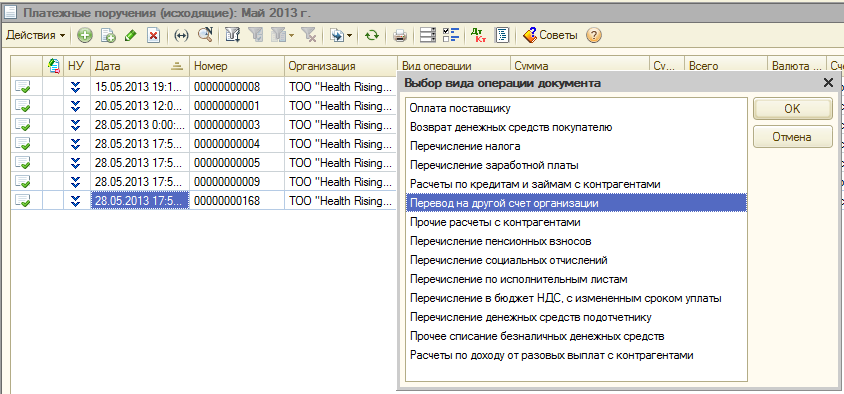The image size is (844, 394).
Task: Click the Find by number magnifier icon
Action: [205, 36]
